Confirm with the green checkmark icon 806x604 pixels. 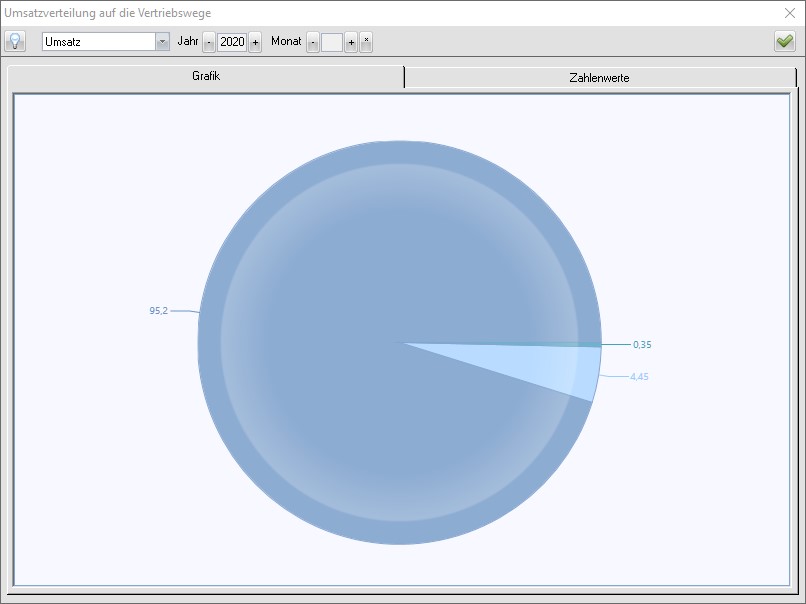[784, 41]
